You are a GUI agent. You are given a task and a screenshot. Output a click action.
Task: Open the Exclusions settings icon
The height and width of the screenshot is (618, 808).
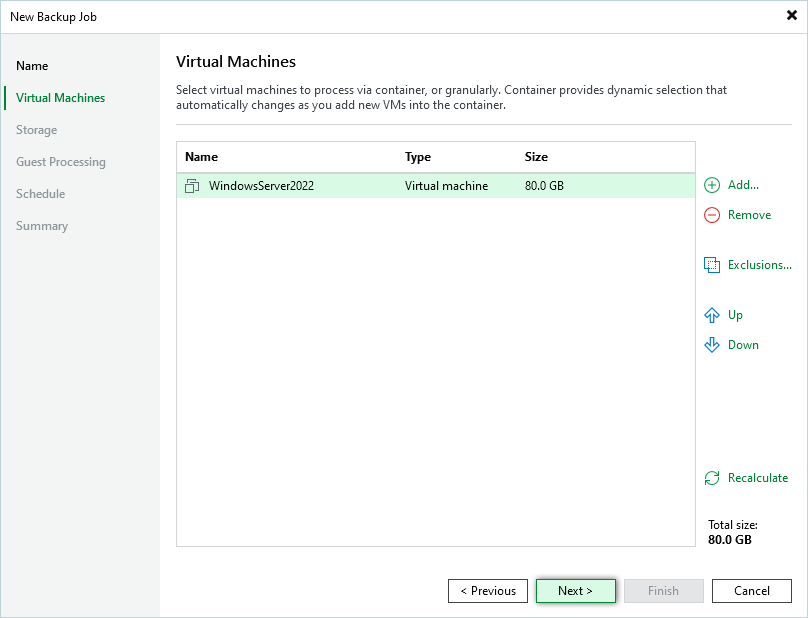click(712, 265)
